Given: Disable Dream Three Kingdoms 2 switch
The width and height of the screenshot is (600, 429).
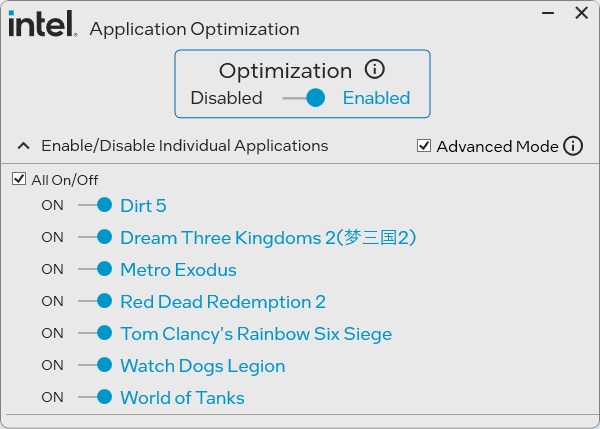Looking at the screenshot, I should tap(95, 237).
